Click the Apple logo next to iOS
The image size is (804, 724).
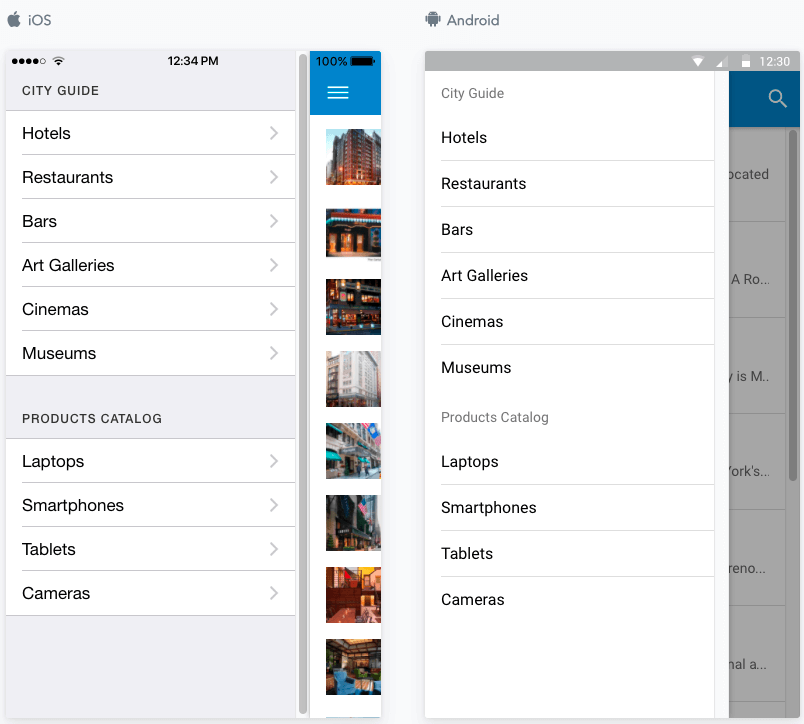14,19
